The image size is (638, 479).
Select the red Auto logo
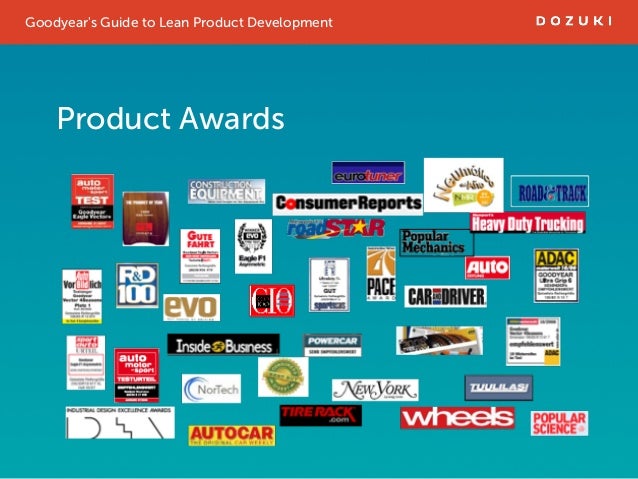487,268
